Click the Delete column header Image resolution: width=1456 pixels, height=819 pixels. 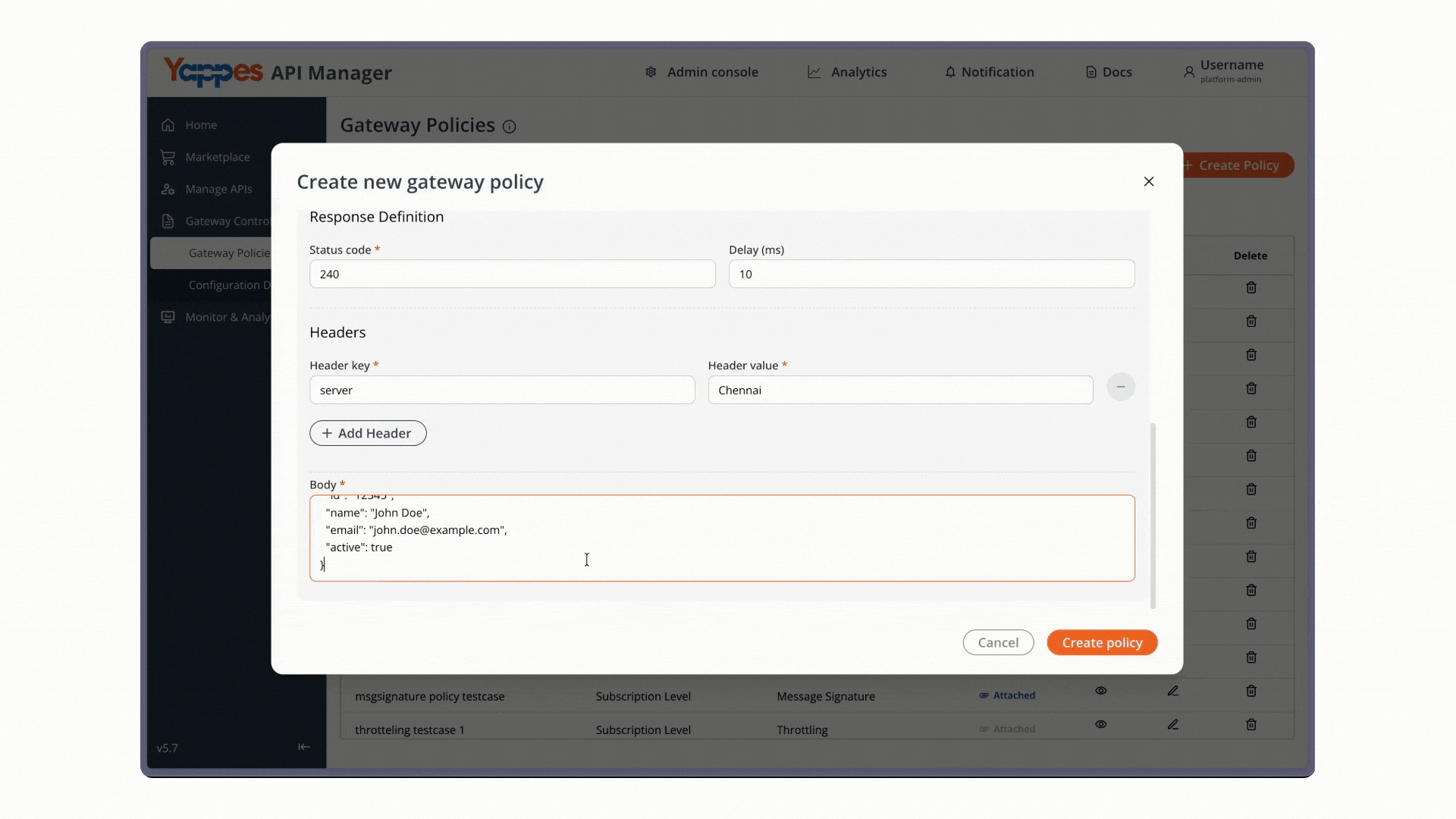pyautogui.click(x=1250, y=256)
